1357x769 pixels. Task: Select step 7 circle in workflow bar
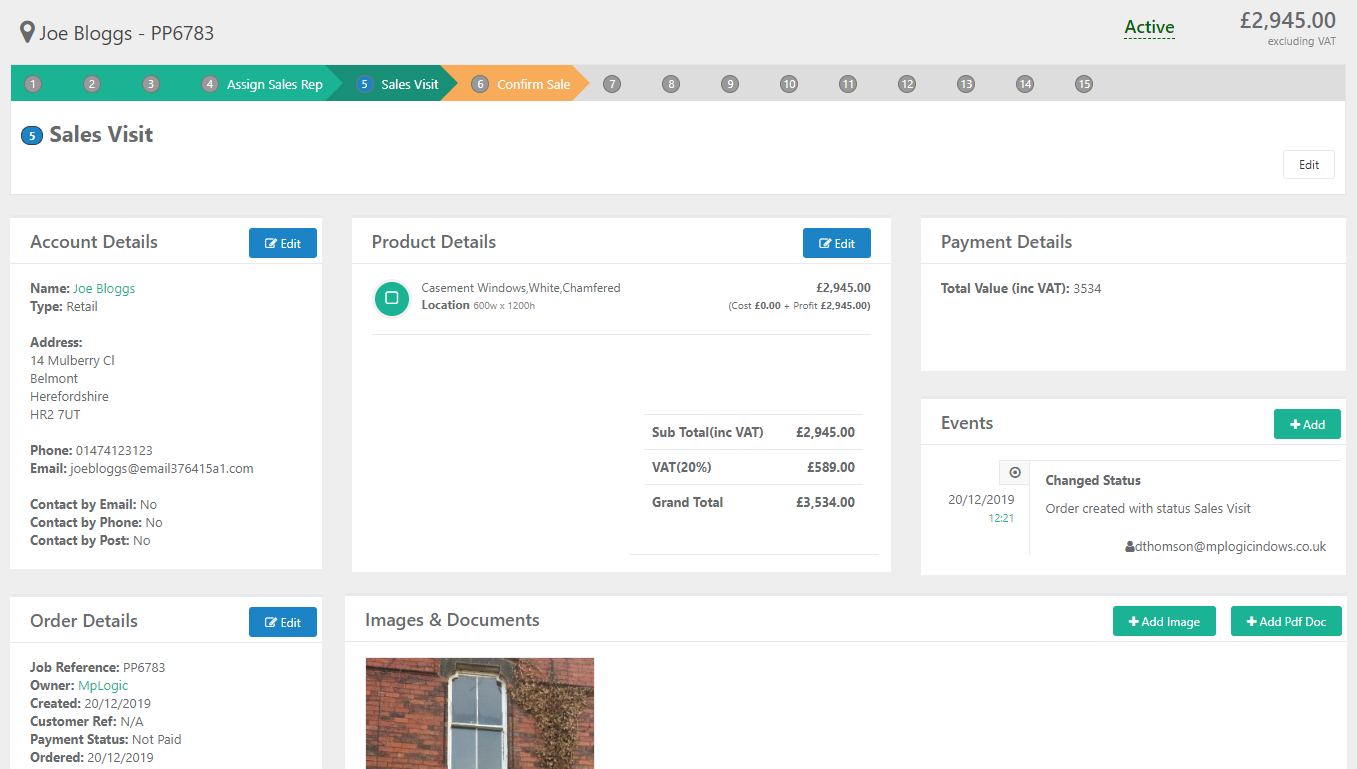[x=612, y=84]
